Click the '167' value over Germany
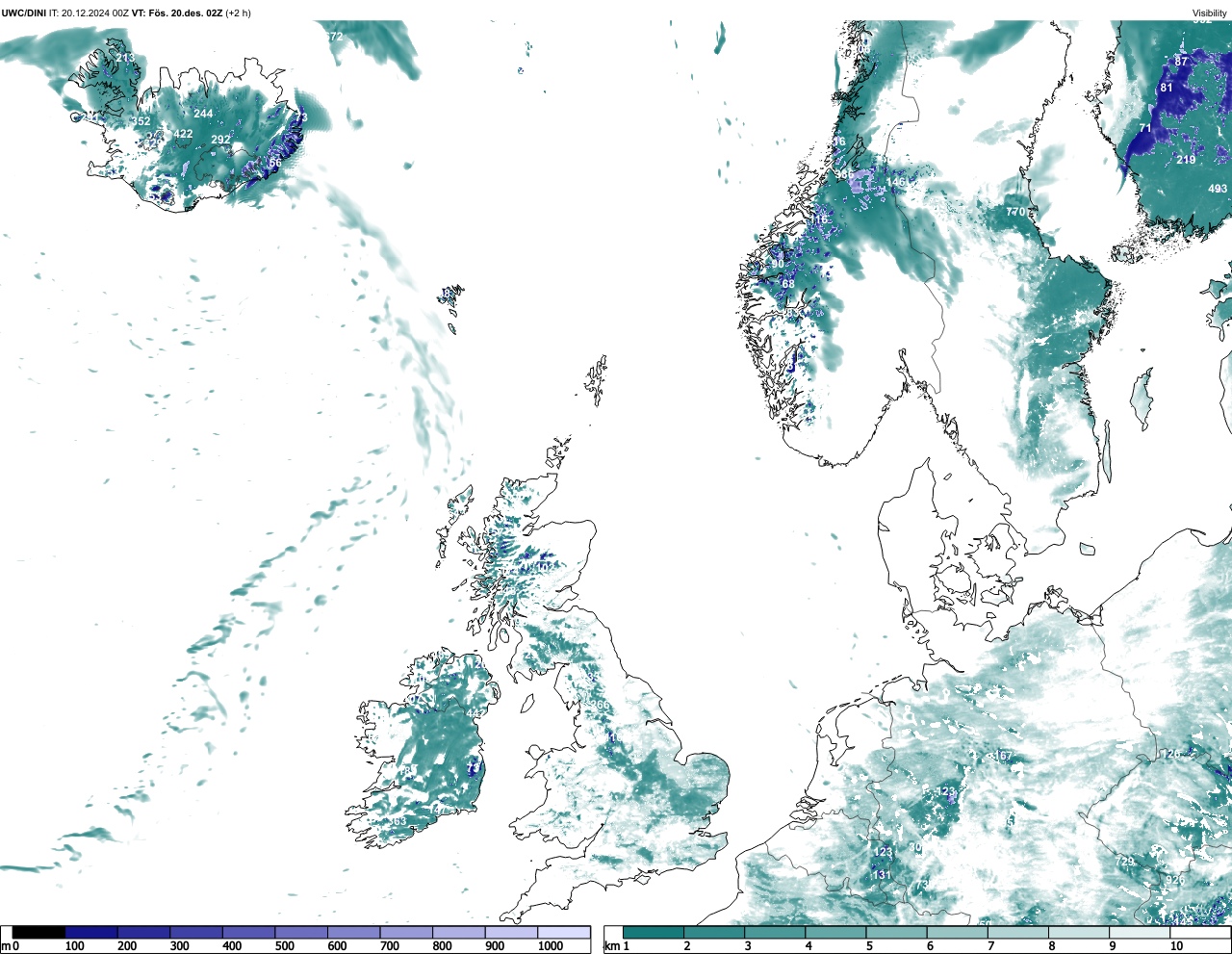The height and width of the screenshot is (954, 1232). coord(1003,756)
